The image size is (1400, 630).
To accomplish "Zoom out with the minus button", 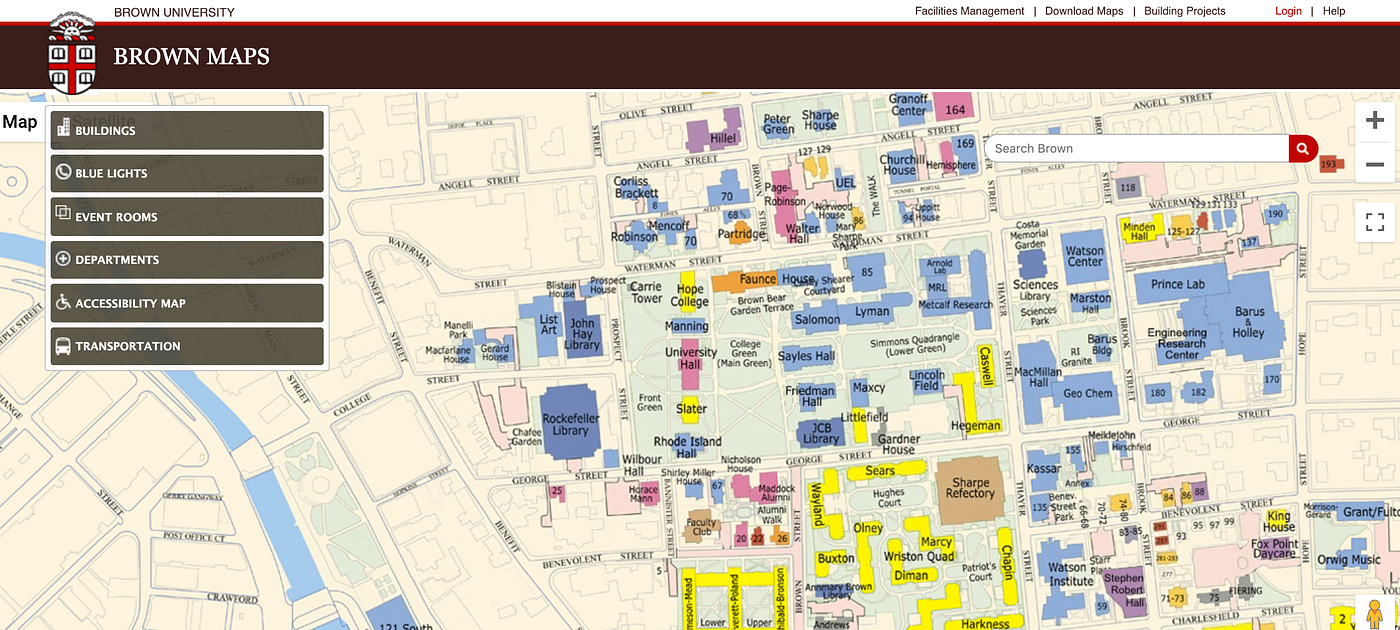I will [x=1375, y=164].
